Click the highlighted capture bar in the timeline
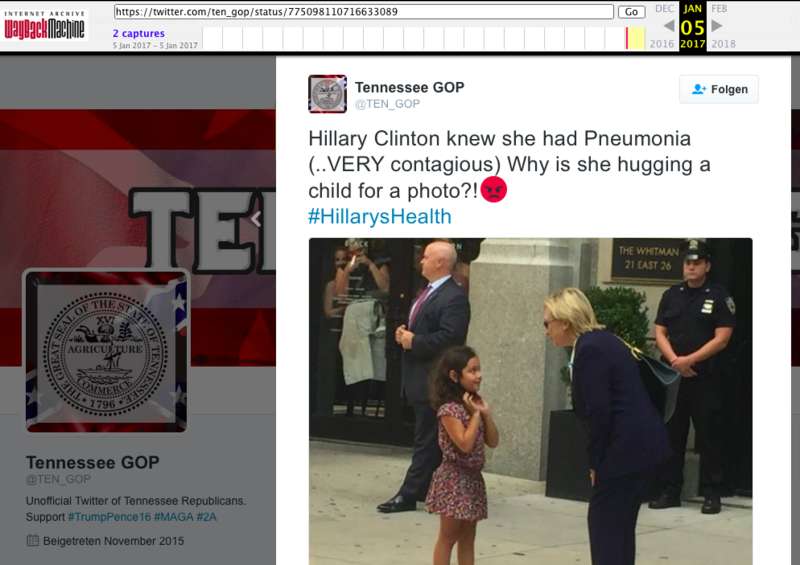This screenshot has width=800, height=565. tap(635, 38)
